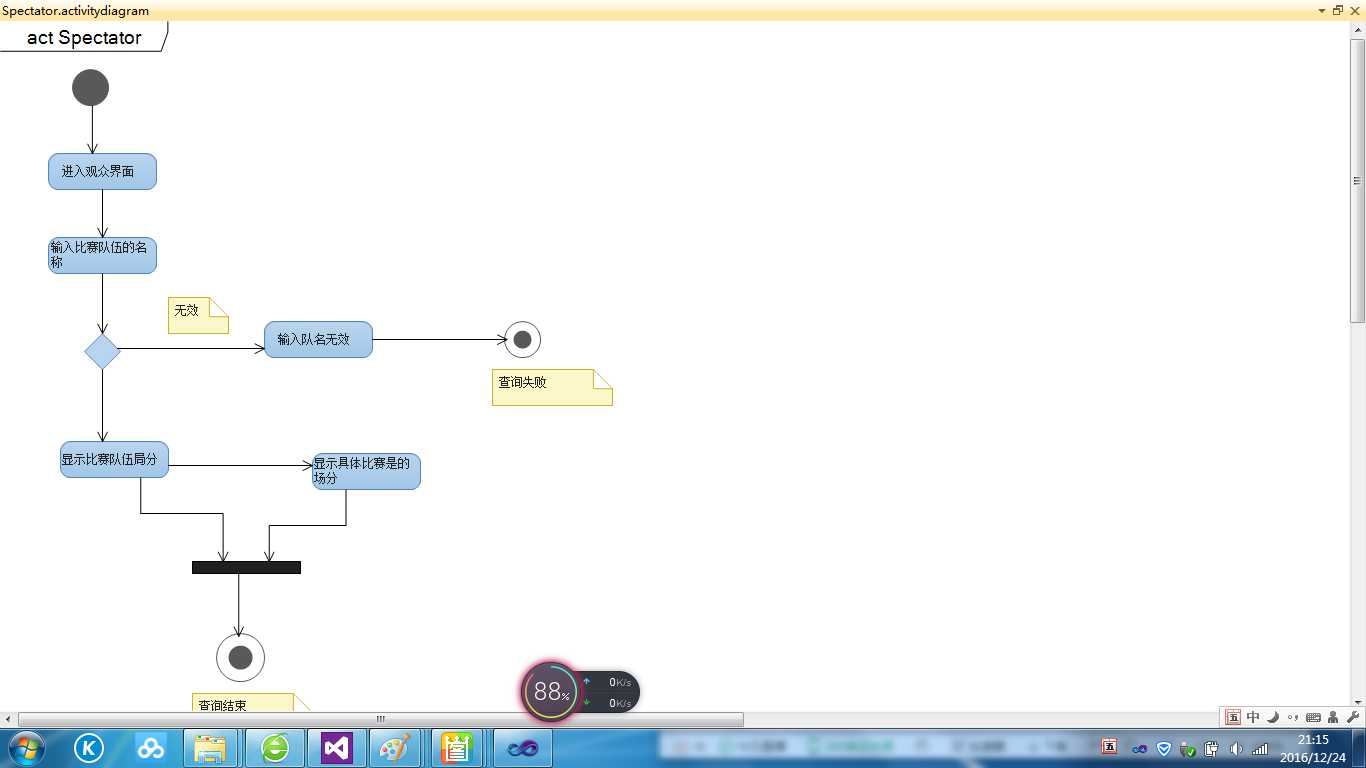Image resolution: width=1366 pixels, height=768 pixels.
Task: Restore the document window size
Action: (1338, 10)
